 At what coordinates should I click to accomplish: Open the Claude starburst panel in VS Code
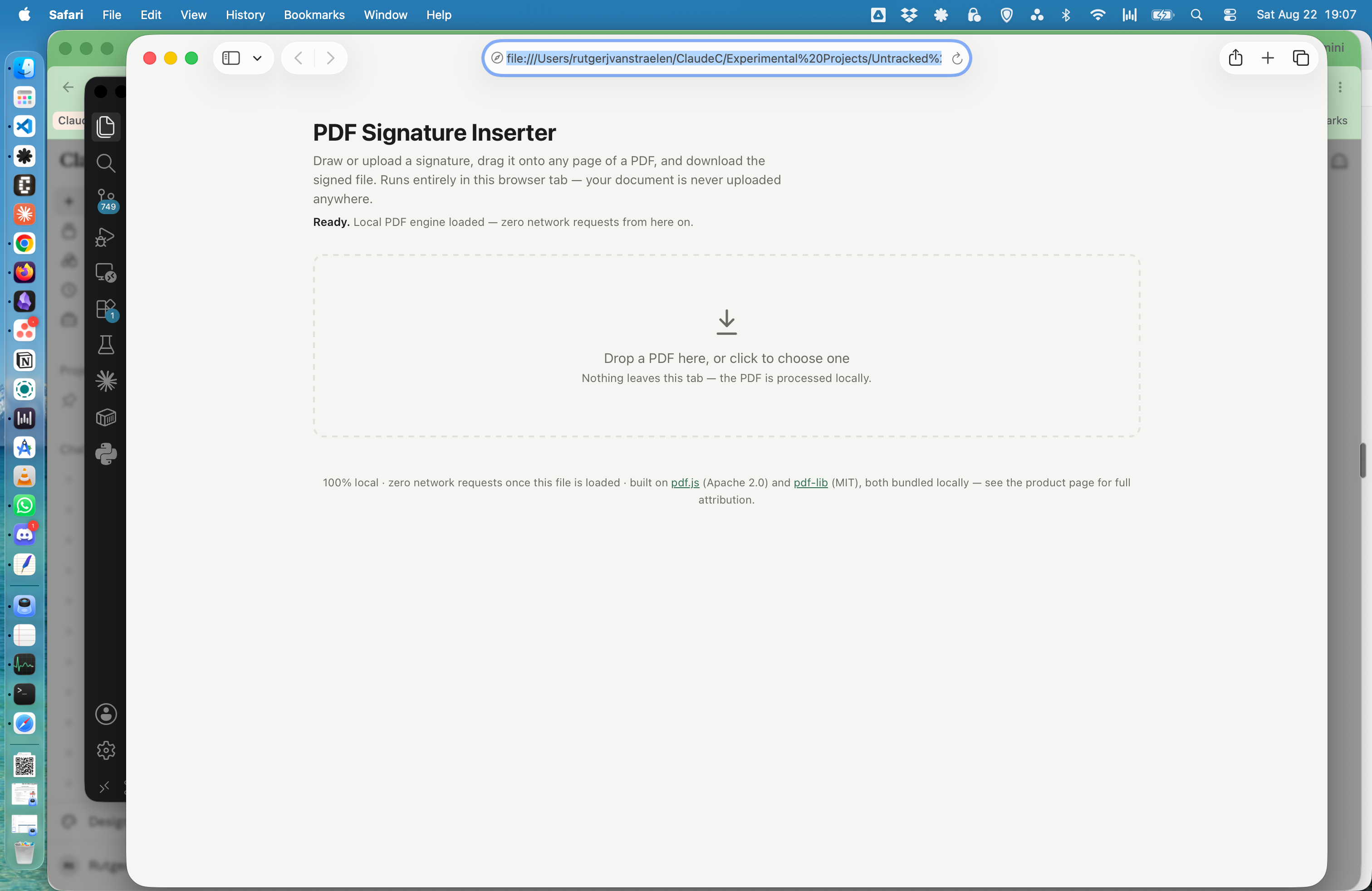click(106, 381)
